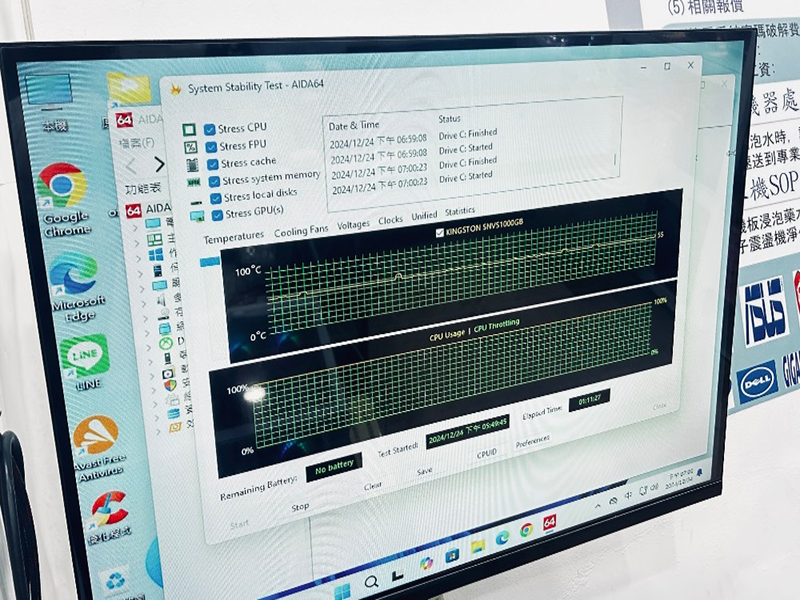Click the Clear button

click(x=373, y=486)
